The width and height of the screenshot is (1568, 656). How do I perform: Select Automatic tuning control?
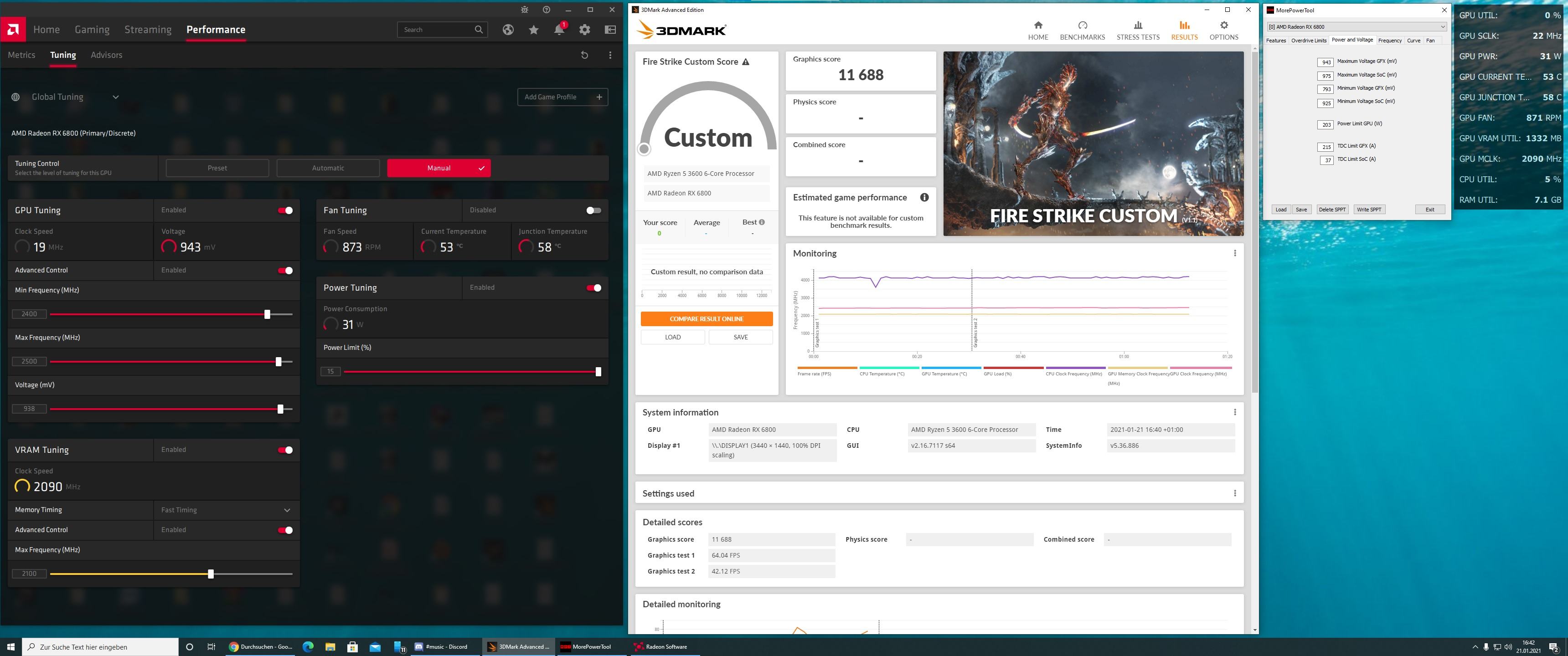328,168
